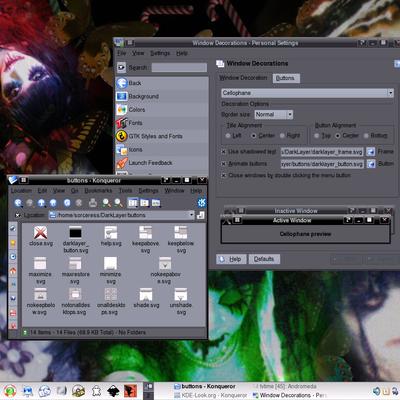Click the Tree View icon in Konqueror toolbar

pyautogui.click(x=144, y=203)
